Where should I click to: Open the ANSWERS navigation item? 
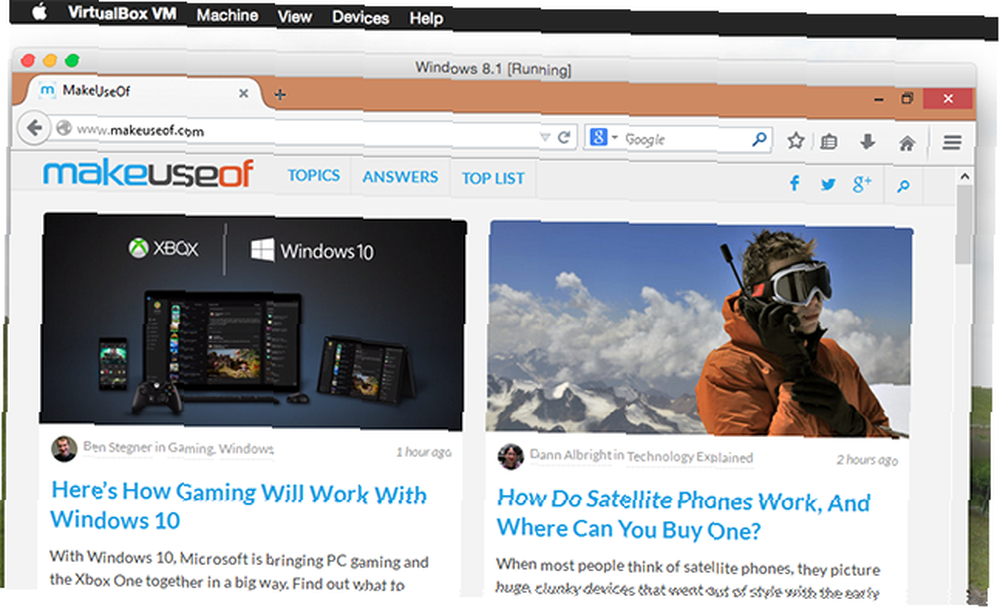pos(400,177)
